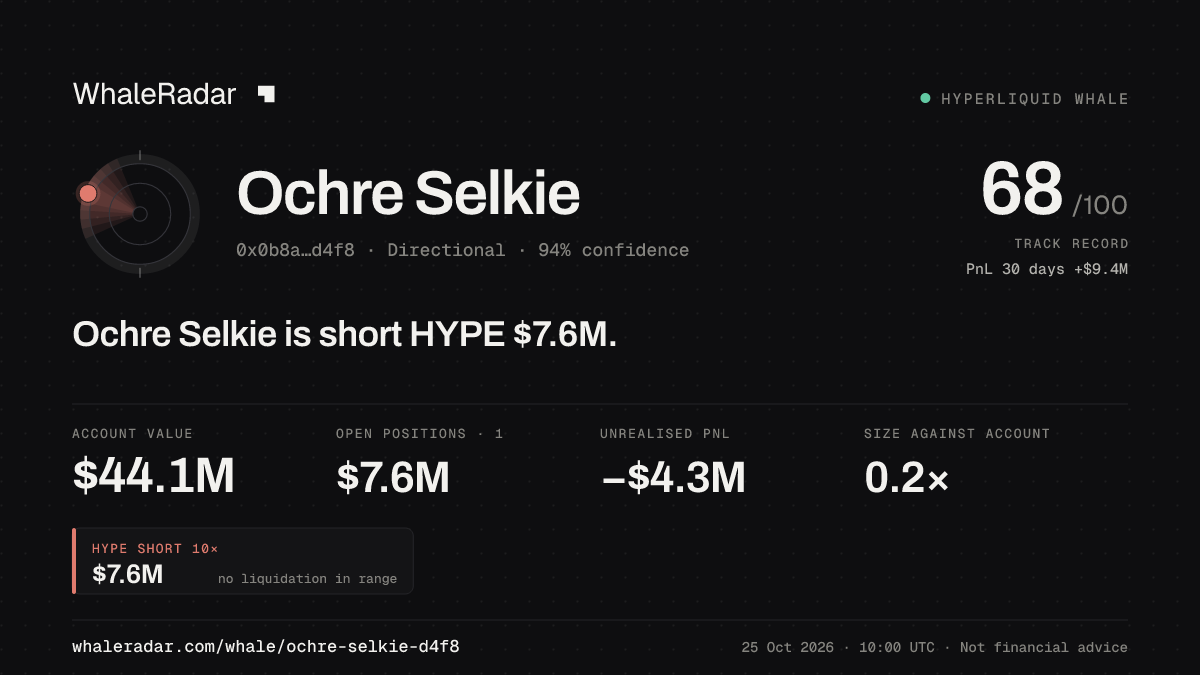Click the red blip on radar
1200x675 pixels.
pyautogui.click(x=88, y=193)
